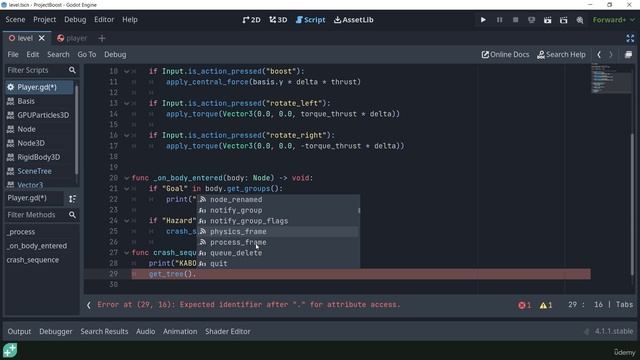640x360 pixels.
Task: Go to previous edited document arrow
Action: tap(599, 54)
